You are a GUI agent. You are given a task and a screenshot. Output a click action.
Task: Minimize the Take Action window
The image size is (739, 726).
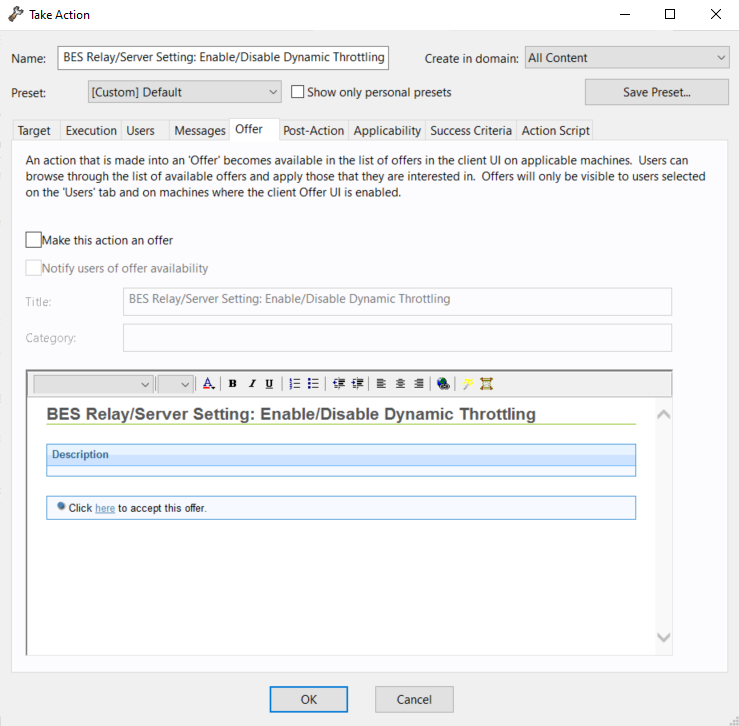pyautogui.click(x=625, y=14)
